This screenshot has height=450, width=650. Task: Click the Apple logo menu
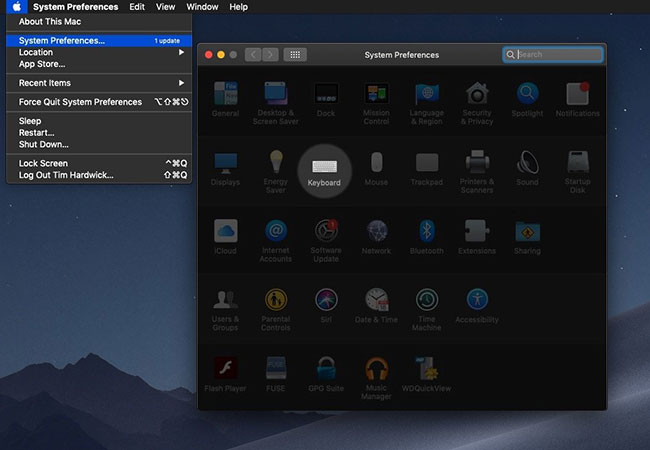coord(17,7)
